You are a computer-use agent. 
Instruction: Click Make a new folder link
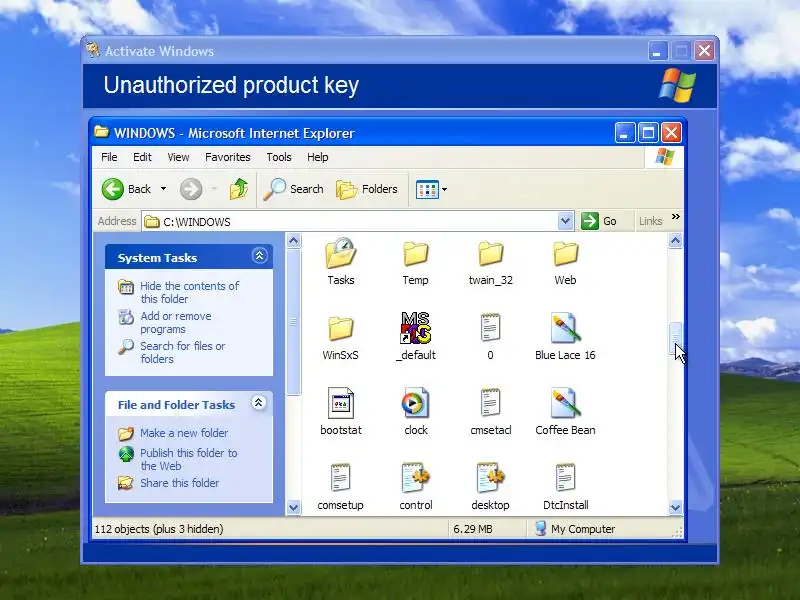[x=184, y=433]
